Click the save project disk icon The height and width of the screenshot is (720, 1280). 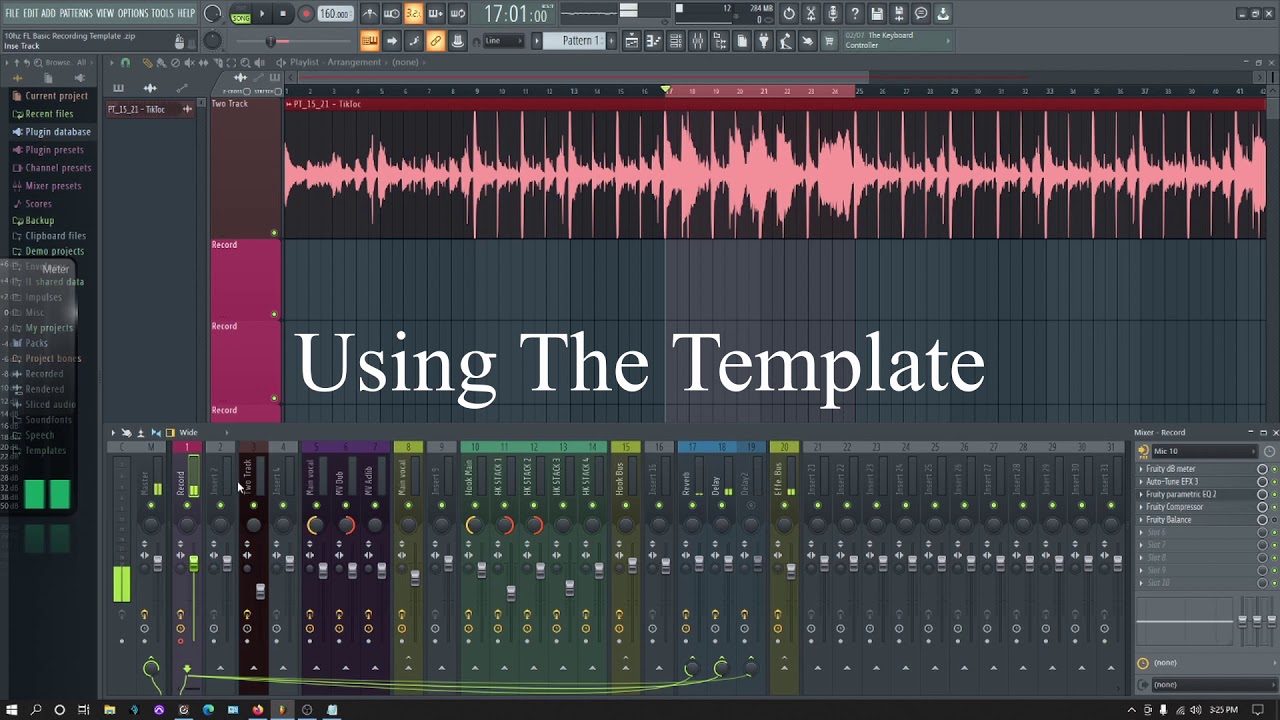pyautogui.click(x=877, y=14)
